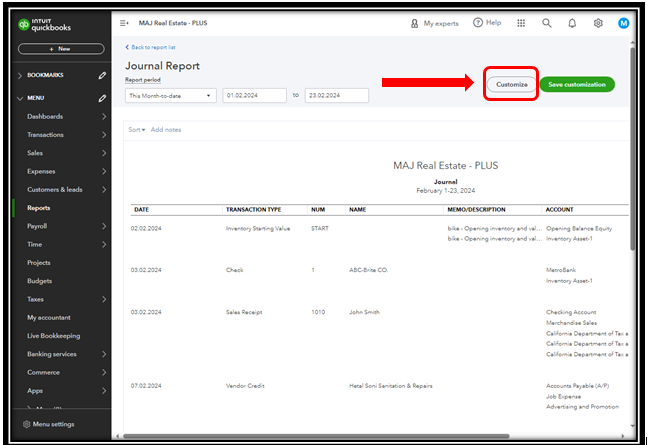Click the QuickBooks logo
The width and height of the screenshot is (649, 445).
click(x=44, y=25)
